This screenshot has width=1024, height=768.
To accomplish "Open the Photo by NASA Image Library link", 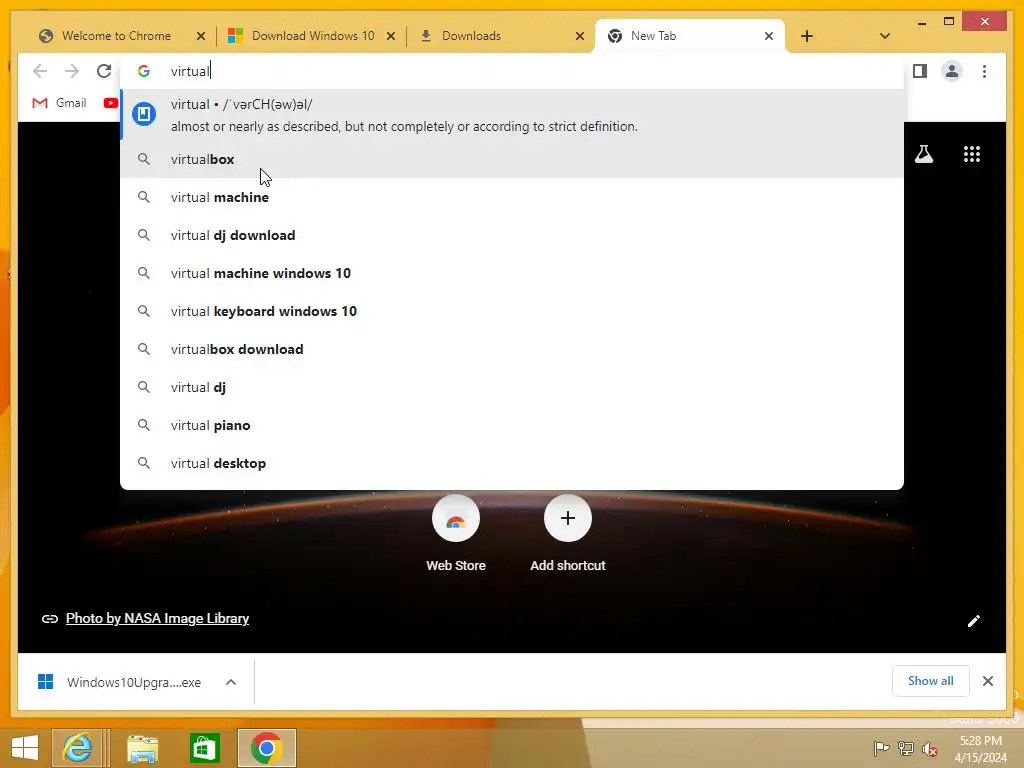I will (x=157, y=618).
